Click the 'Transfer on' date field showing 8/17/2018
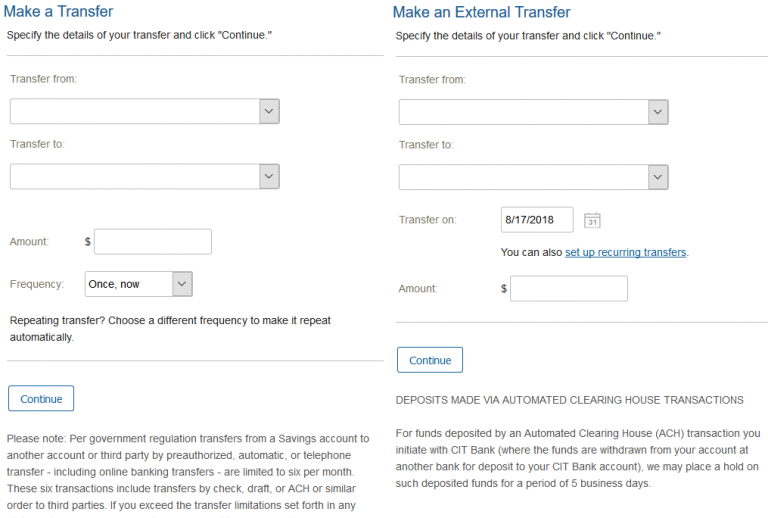768x518 pixels. (537, 220)
